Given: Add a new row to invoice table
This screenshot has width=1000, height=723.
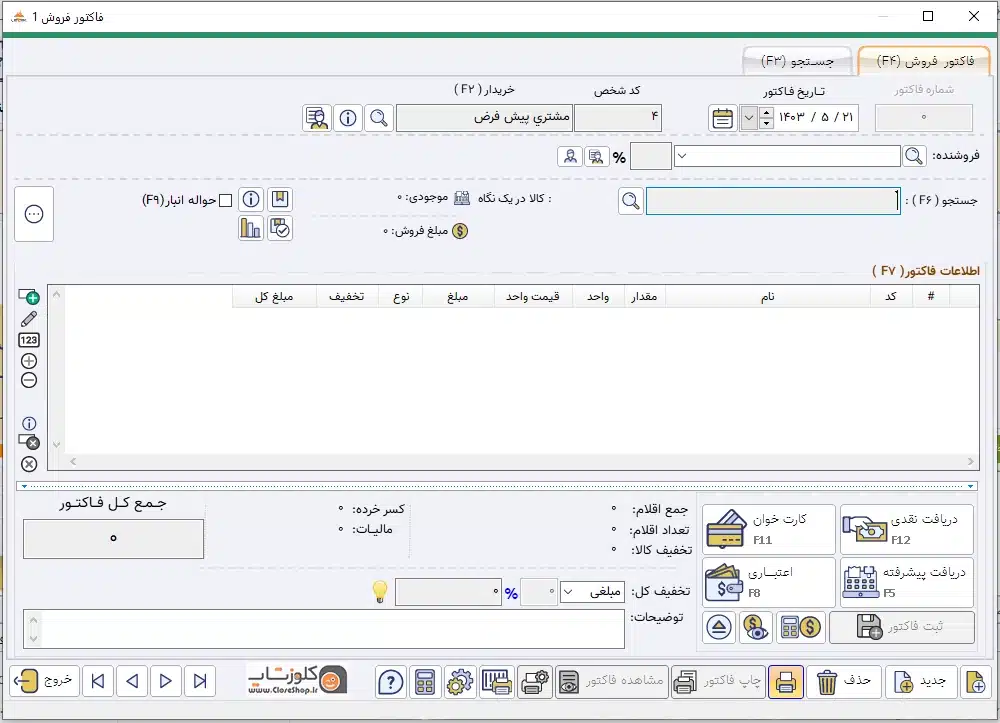Looking at the screenshot, I should [29, 296].
